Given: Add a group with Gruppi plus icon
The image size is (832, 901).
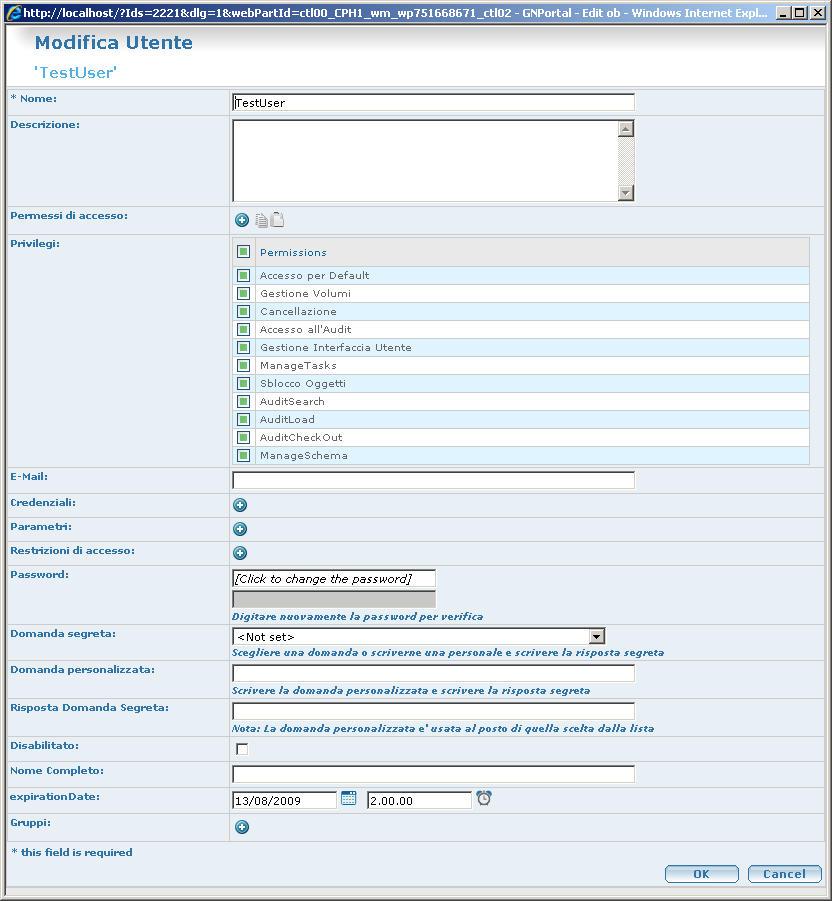Looking at the screenshot, I should (x=242, y=827).
